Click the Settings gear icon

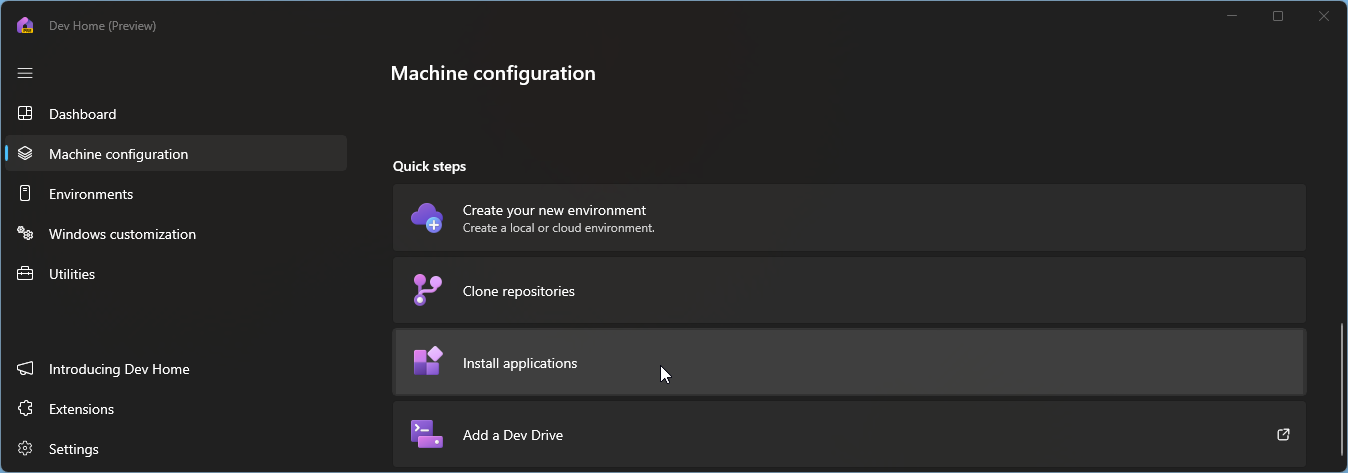(26, 449)
